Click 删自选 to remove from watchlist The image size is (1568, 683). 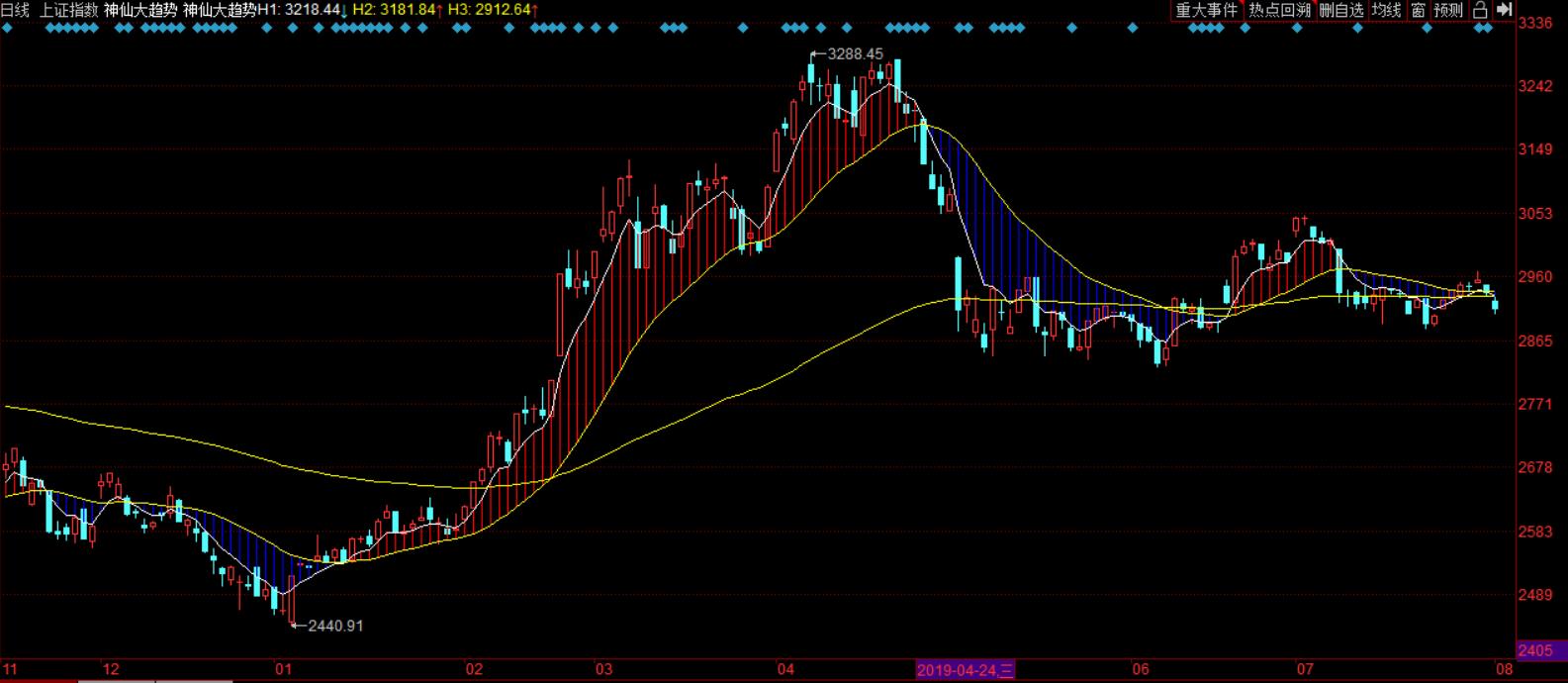point(1341,10)
